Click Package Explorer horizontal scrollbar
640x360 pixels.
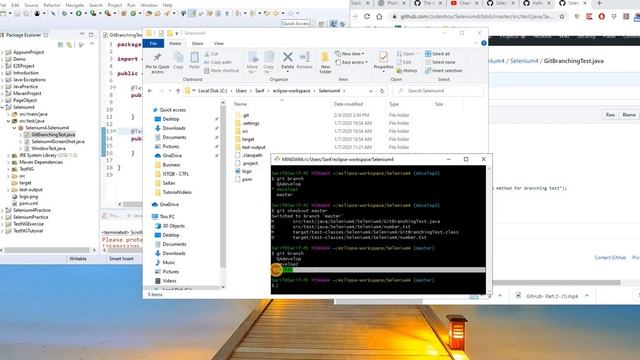pos(46,250)
